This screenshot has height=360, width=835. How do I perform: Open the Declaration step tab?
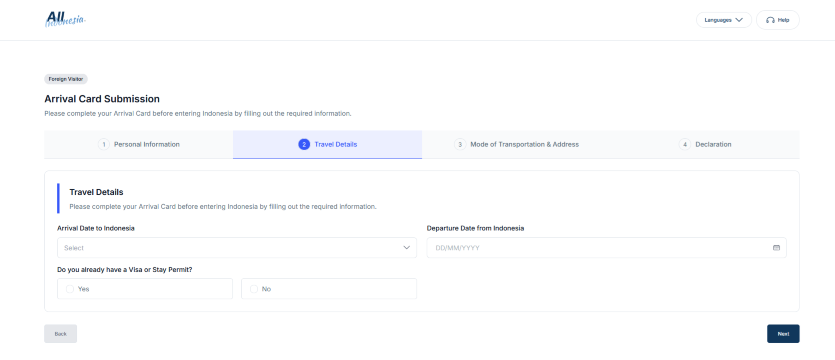point(705,144)
